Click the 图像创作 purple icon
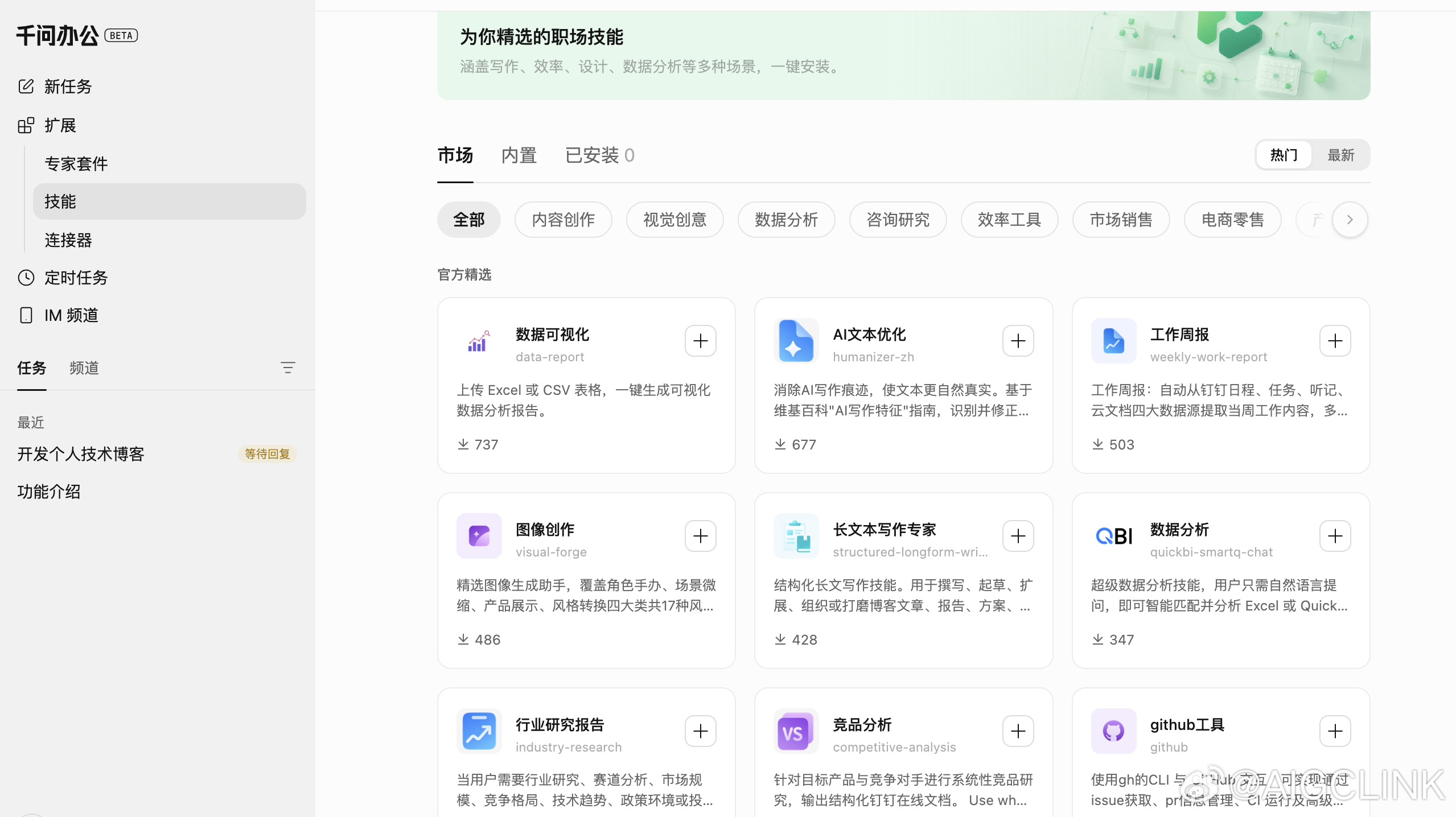Viewport: 1456px width, 817px height. point(479,536)
